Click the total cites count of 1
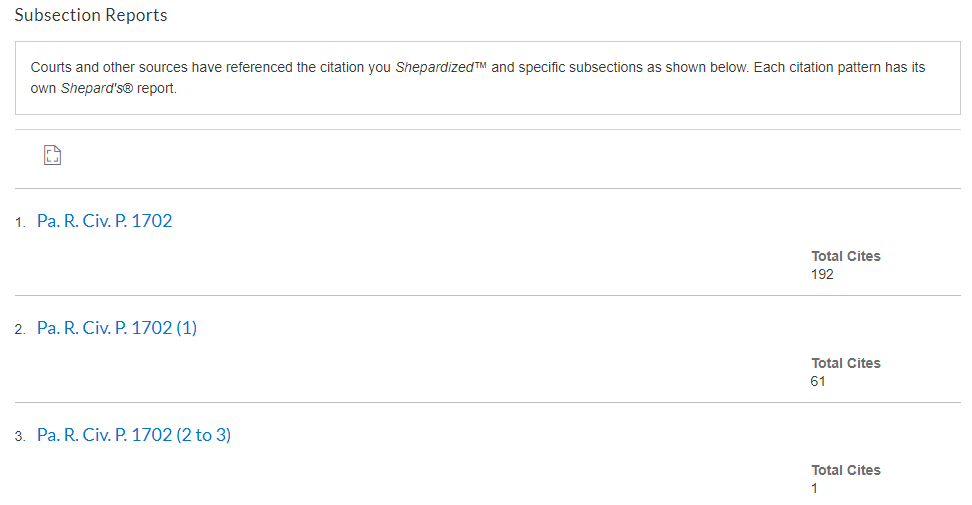This screenshot has height=505, width=972. click(x=815, y=489)
